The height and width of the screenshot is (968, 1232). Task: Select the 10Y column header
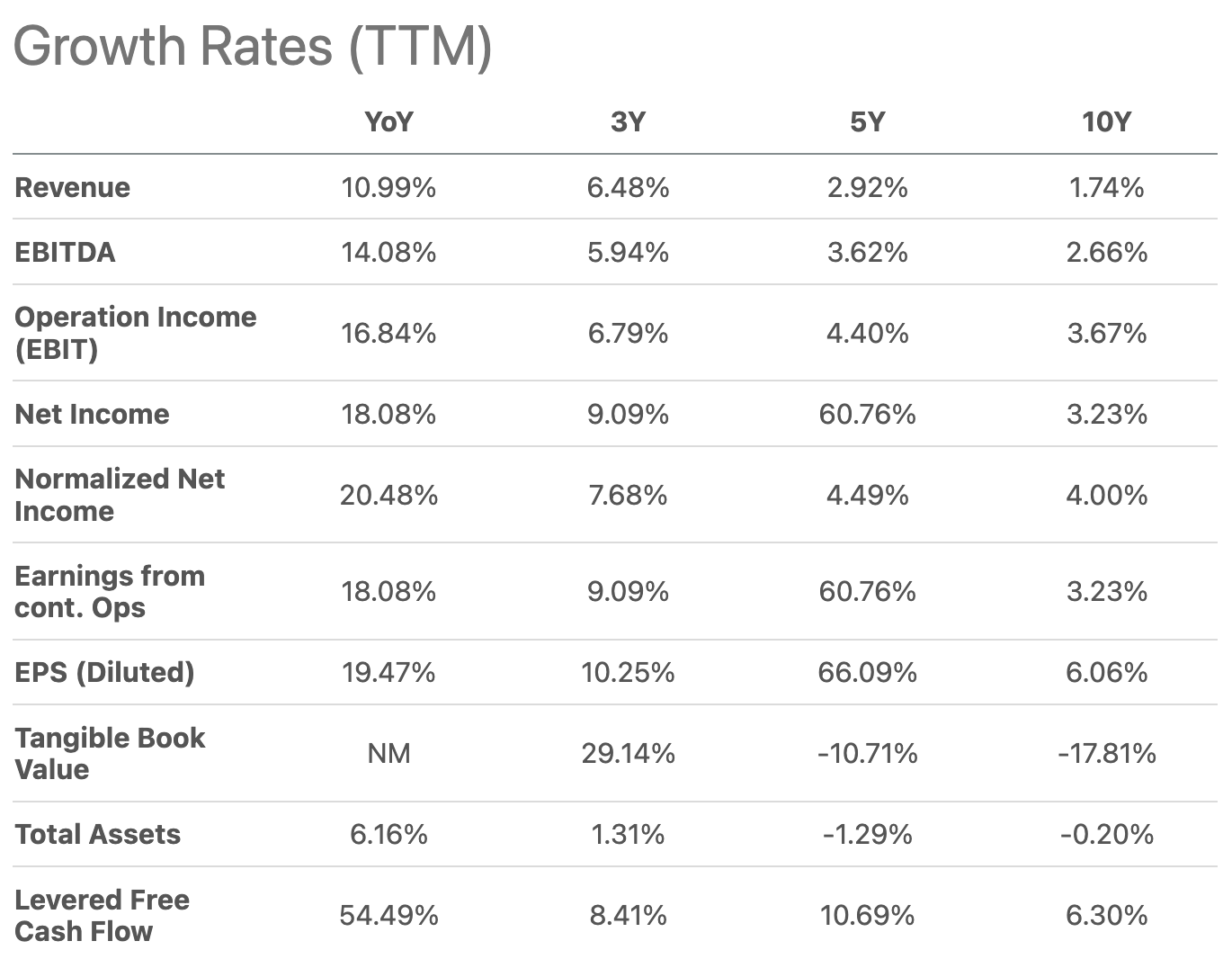(x=1106, y=121)
